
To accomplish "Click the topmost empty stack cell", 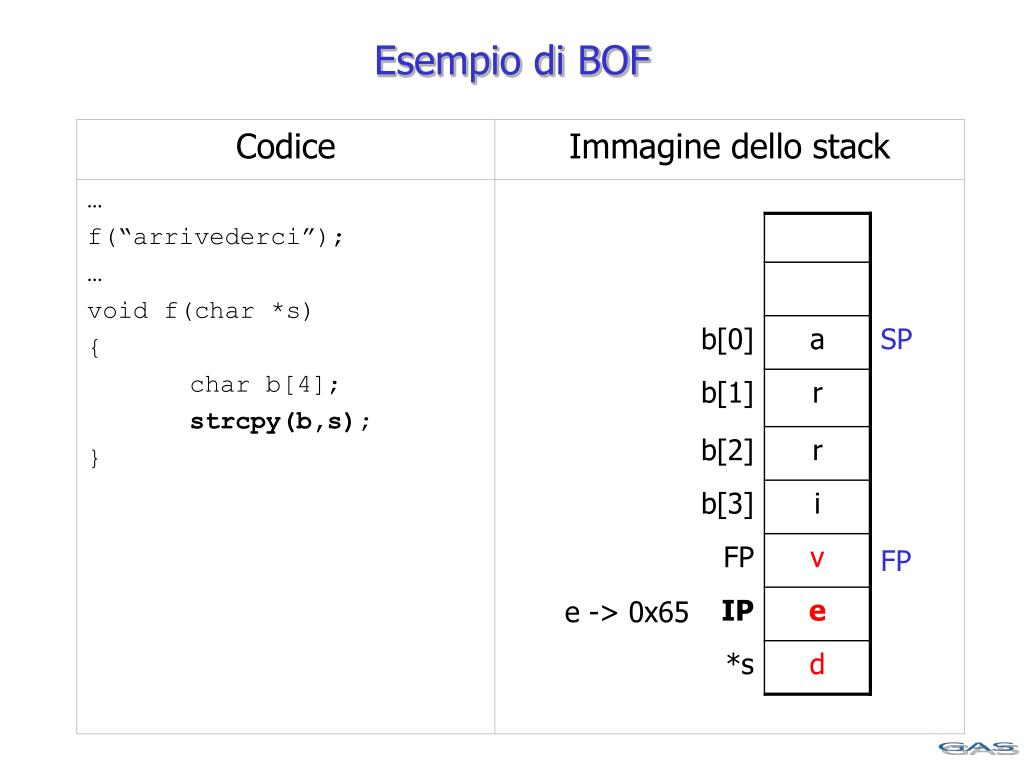I will coord(817,238).
